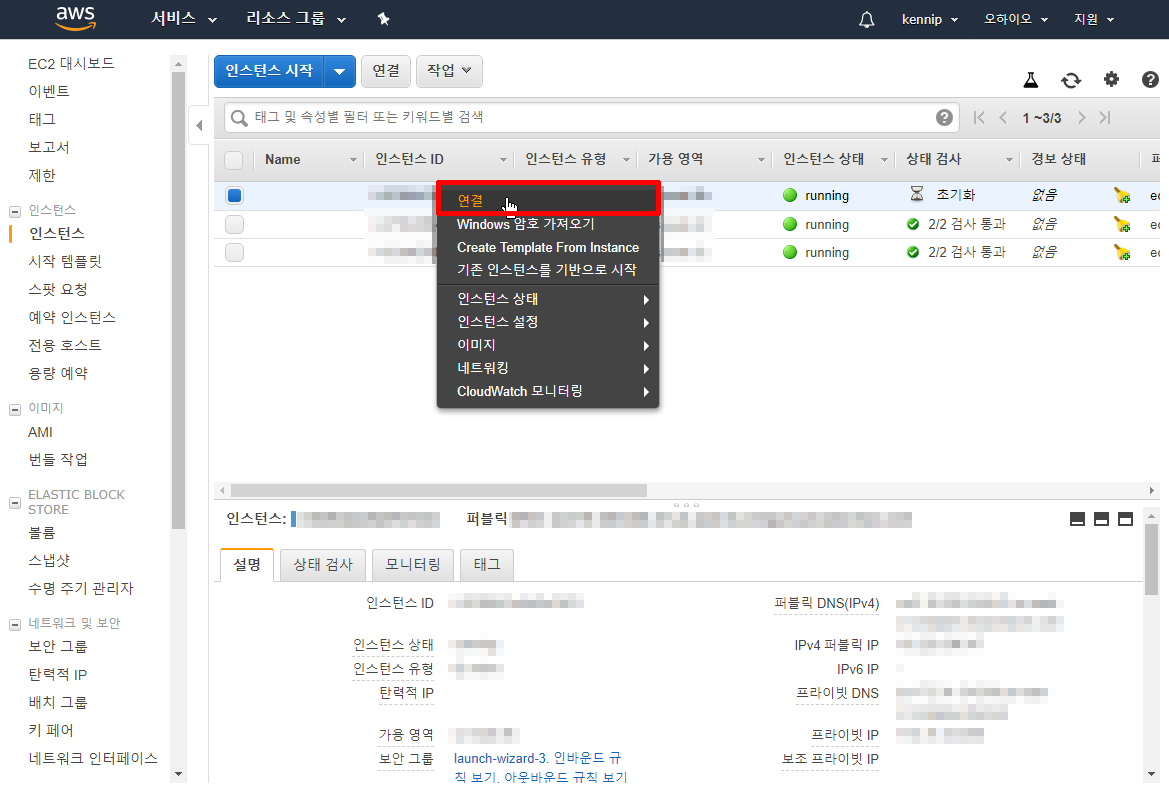Open 인스턴스 상태 submenu
The height and width of the screenshot is (788, 1169).
coord(548,299)
